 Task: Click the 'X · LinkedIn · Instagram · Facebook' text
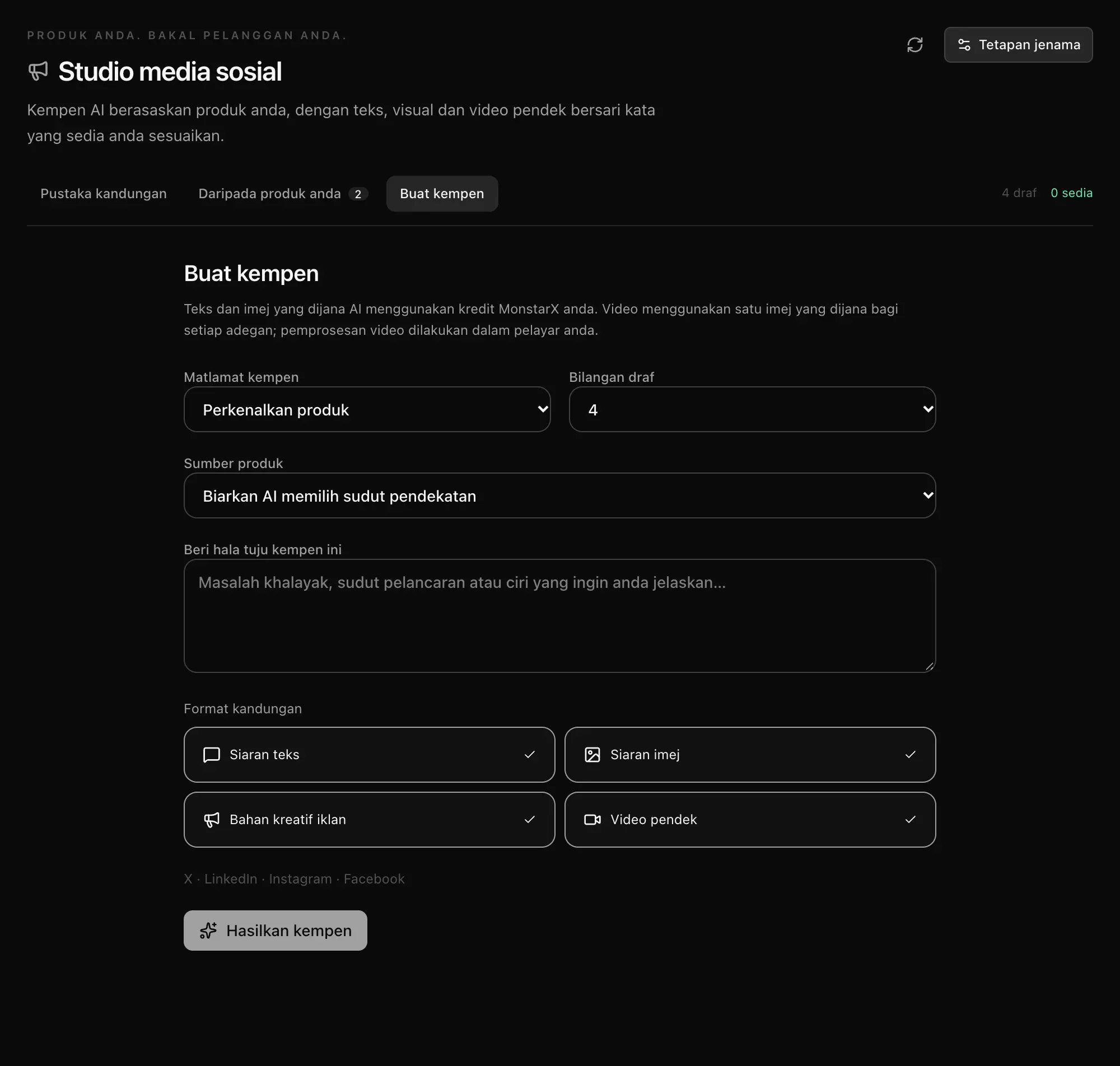[x=294, y=879]
